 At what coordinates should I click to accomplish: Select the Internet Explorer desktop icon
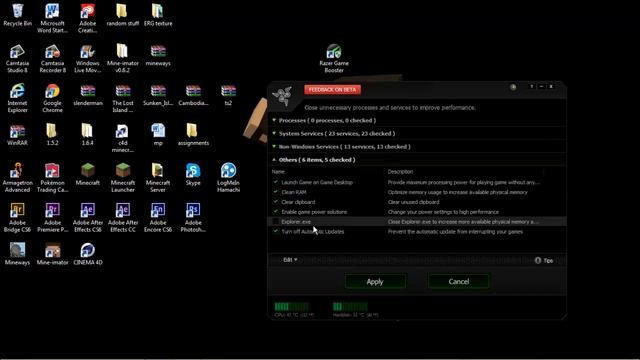click(x=18, y=98)
